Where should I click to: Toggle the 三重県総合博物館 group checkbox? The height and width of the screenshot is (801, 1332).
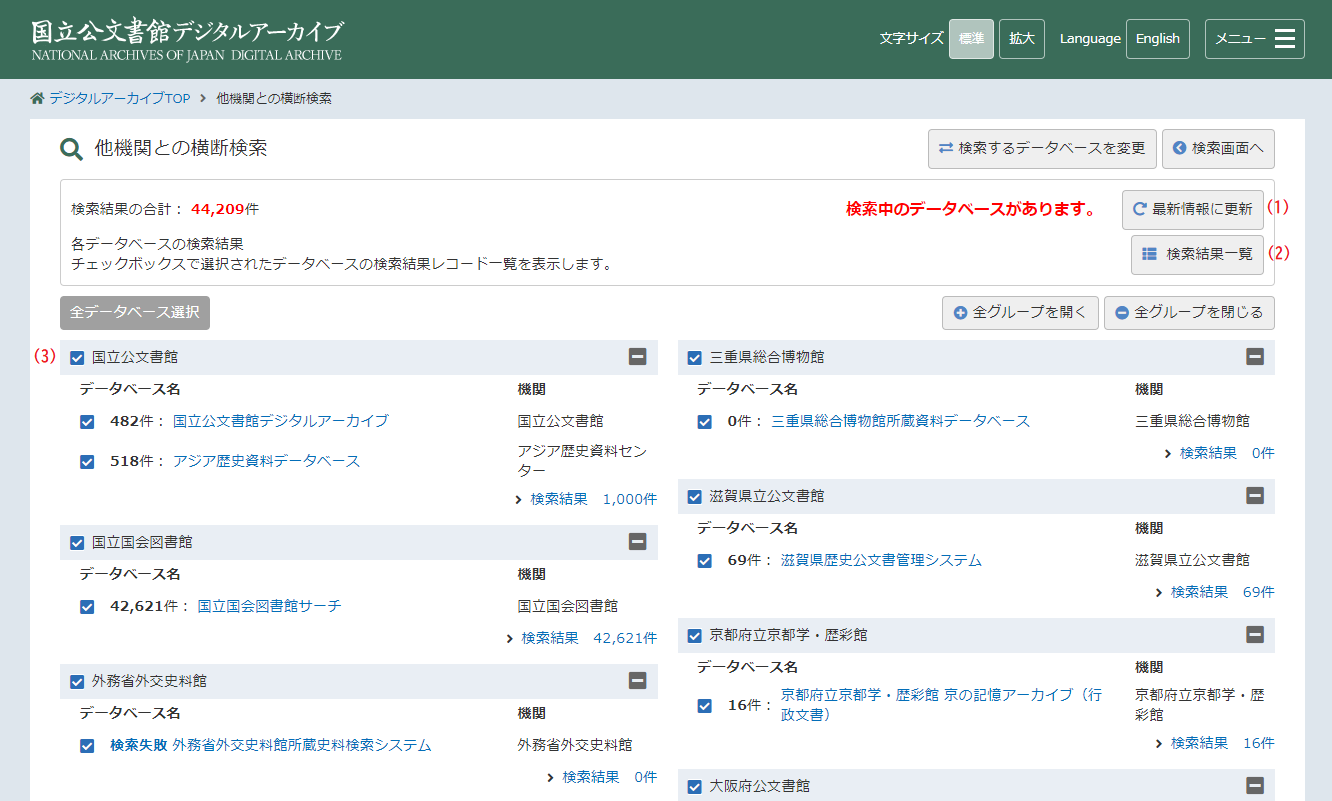click(x=695, y=357)
